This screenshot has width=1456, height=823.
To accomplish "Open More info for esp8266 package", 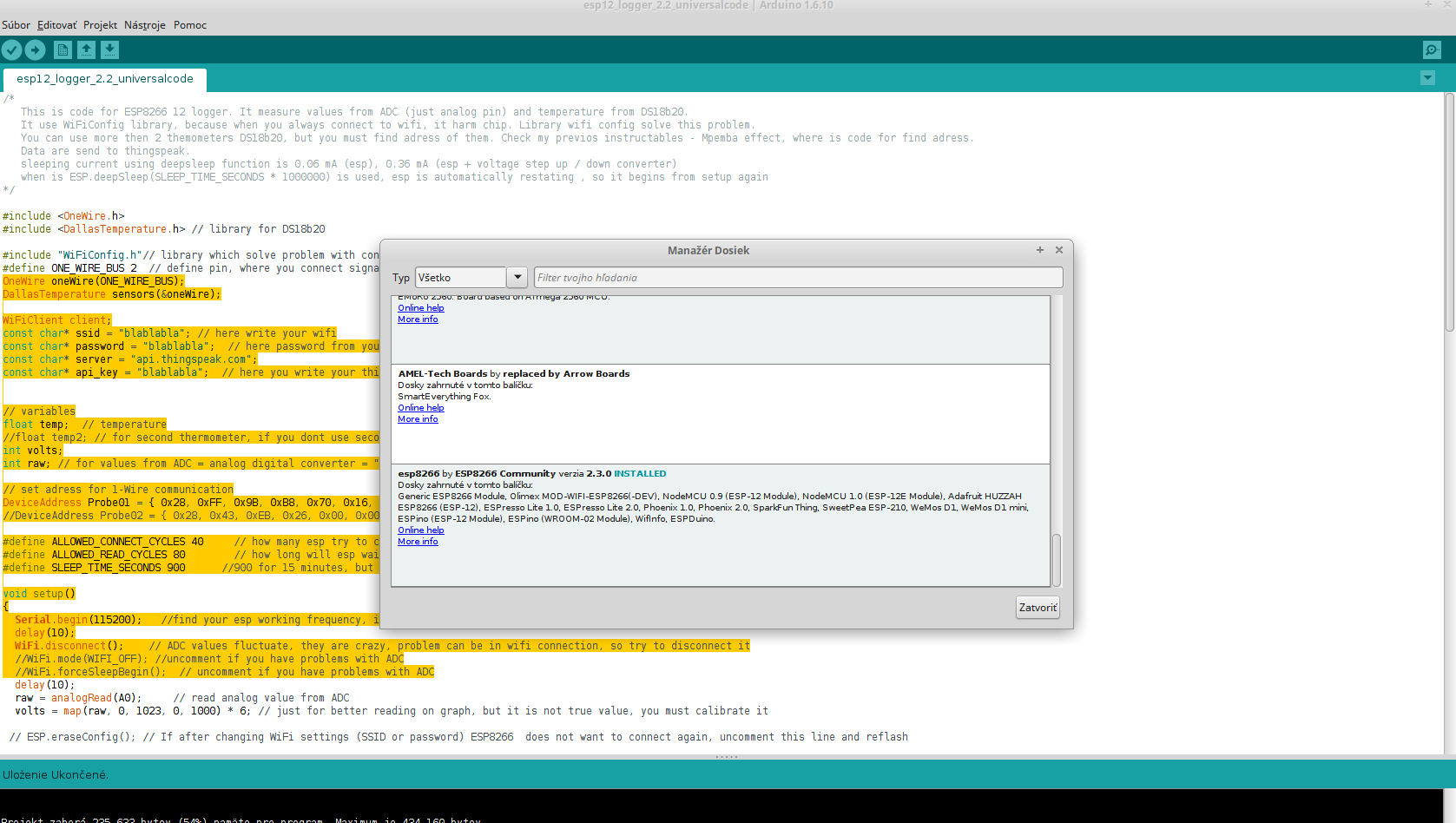I will pyautogui.click(x=418, y=542).
